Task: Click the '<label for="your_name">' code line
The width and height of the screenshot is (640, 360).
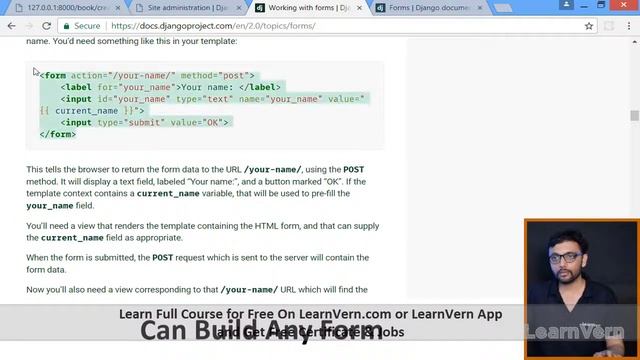Action: tap(171, 87)
